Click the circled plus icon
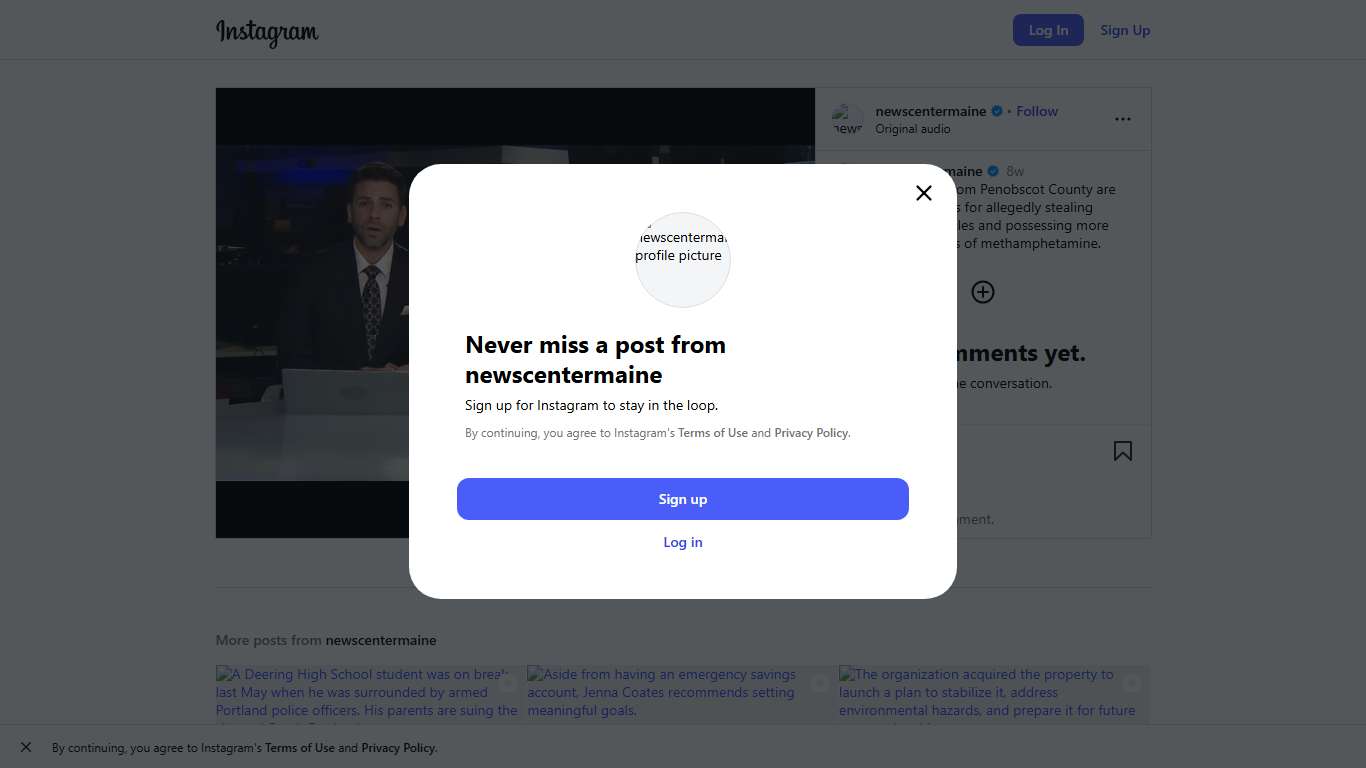The image size is (1366, 768). click(x=982, y=292)
